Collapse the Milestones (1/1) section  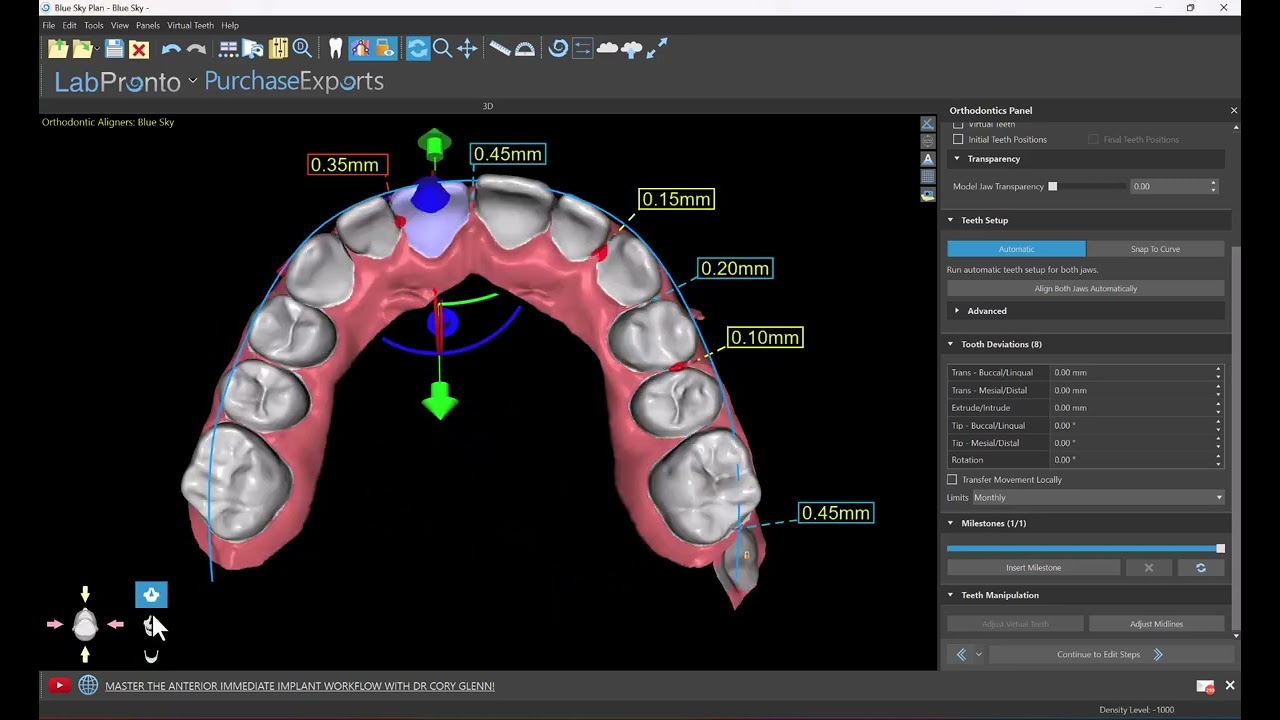[x=951, y=523]
